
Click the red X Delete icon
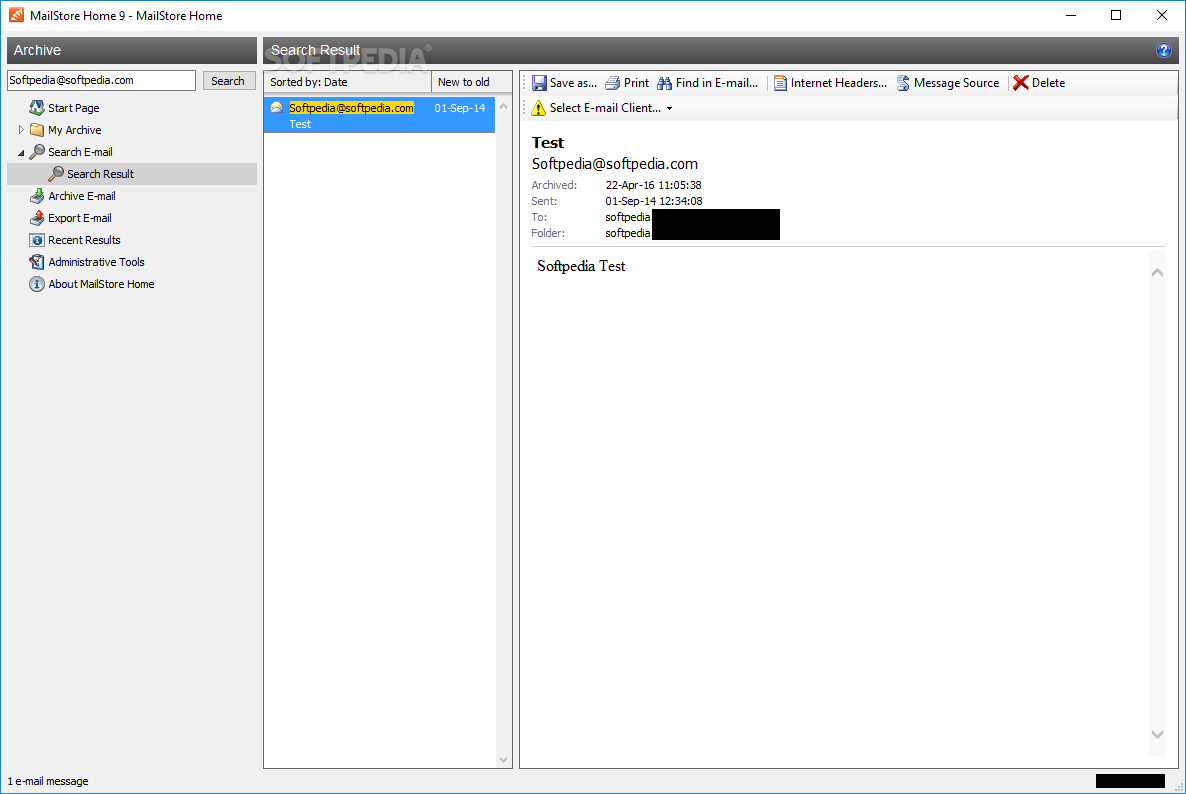pyautogui.click(x=1020, y=82)
